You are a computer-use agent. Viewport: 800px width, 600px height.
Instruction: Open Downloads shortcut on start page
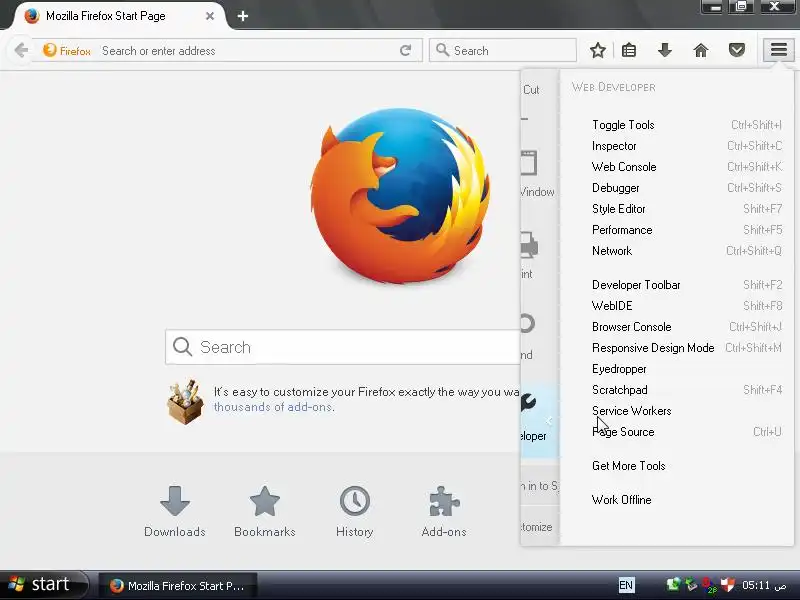[x=174, y=512]
